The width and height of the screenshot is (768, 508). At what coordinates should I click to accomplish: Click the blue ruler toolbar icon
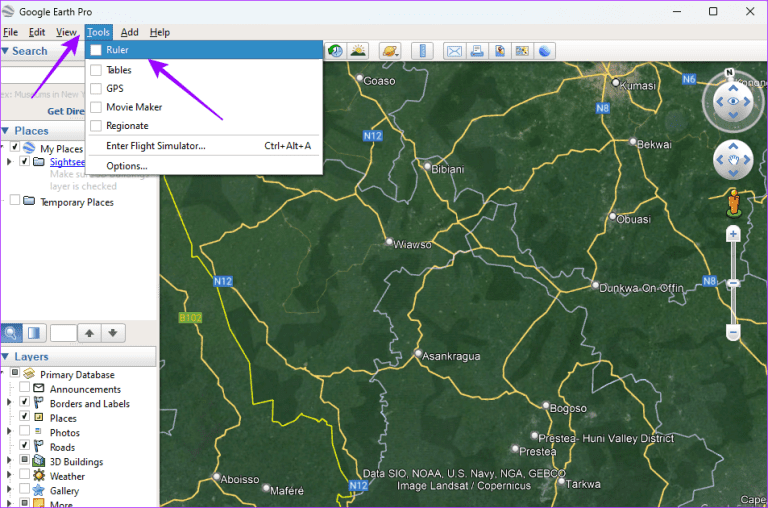(x=423, y=51)
